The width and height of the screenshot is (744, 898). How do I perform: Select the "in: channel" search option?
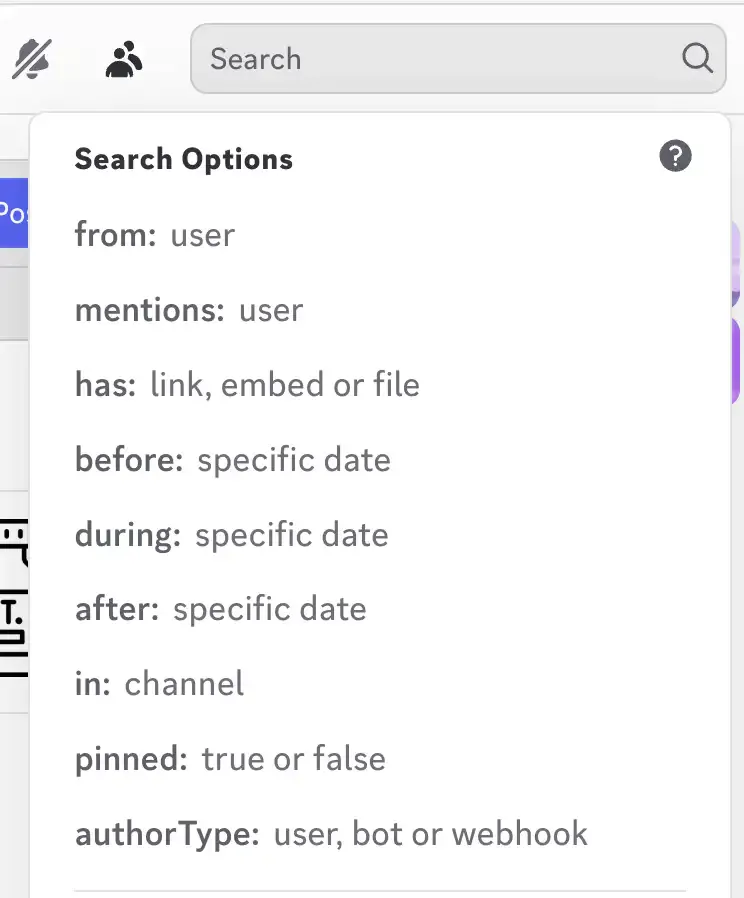pos(159,684)
